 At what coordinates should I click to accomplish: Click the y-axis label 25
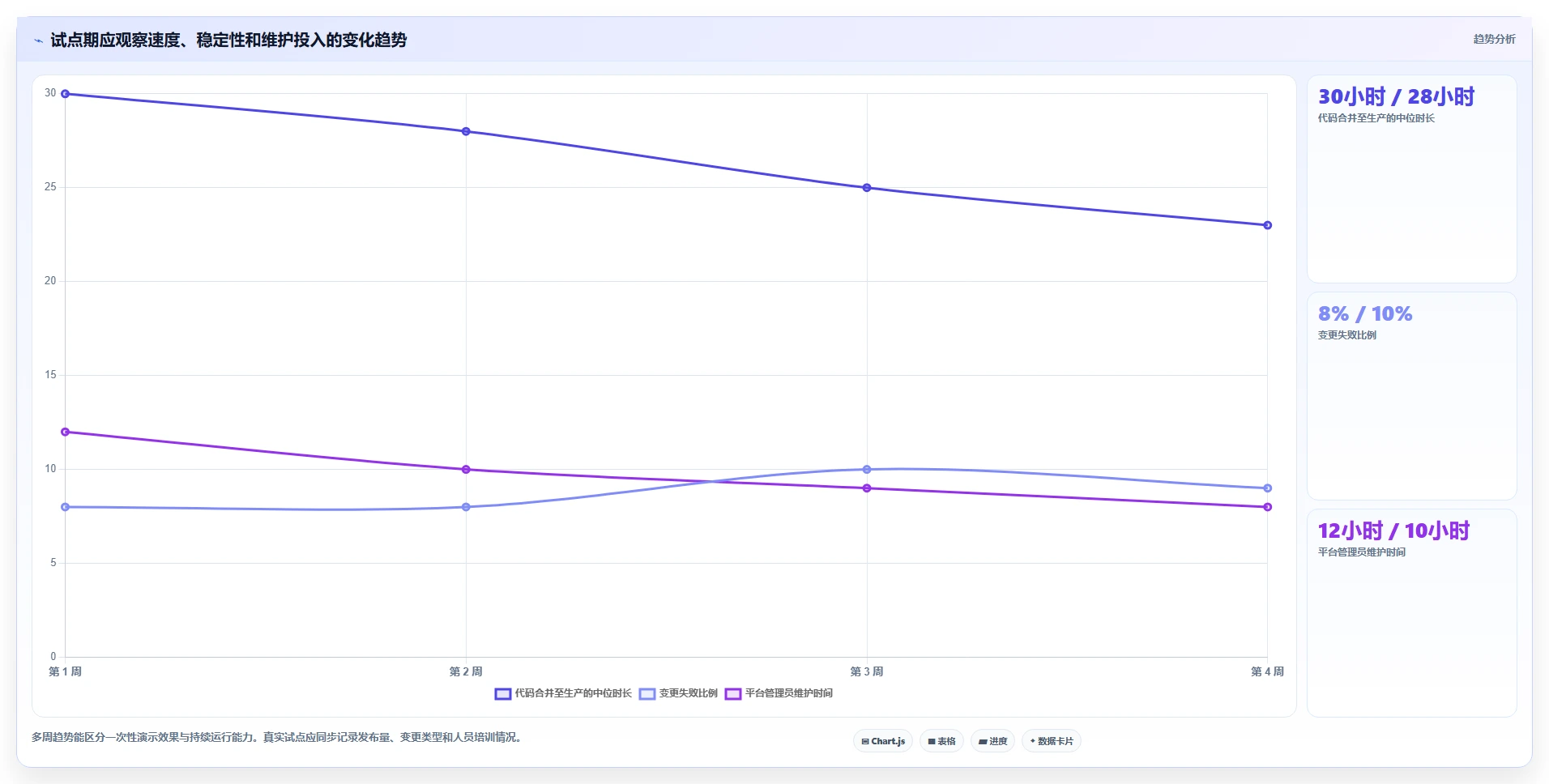click(x=50, y=187)
